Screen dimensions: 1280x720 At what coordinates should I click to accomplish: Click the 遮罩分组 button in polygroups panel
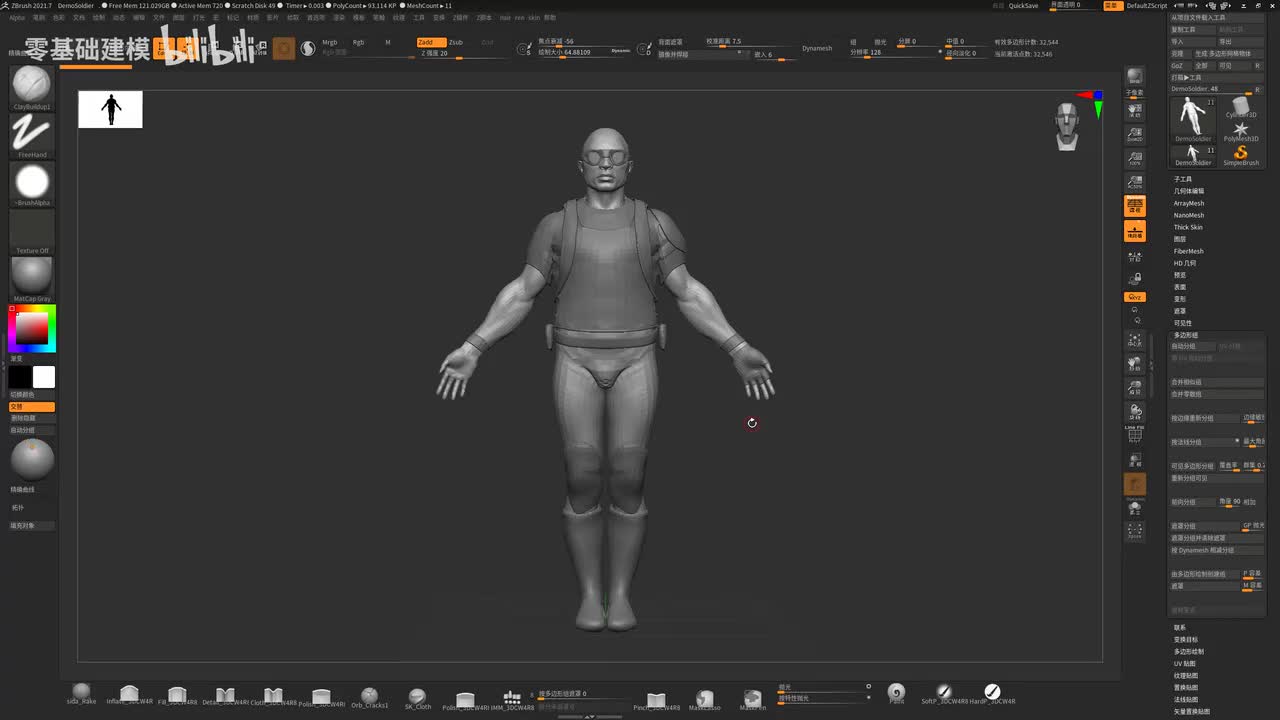1205,526
